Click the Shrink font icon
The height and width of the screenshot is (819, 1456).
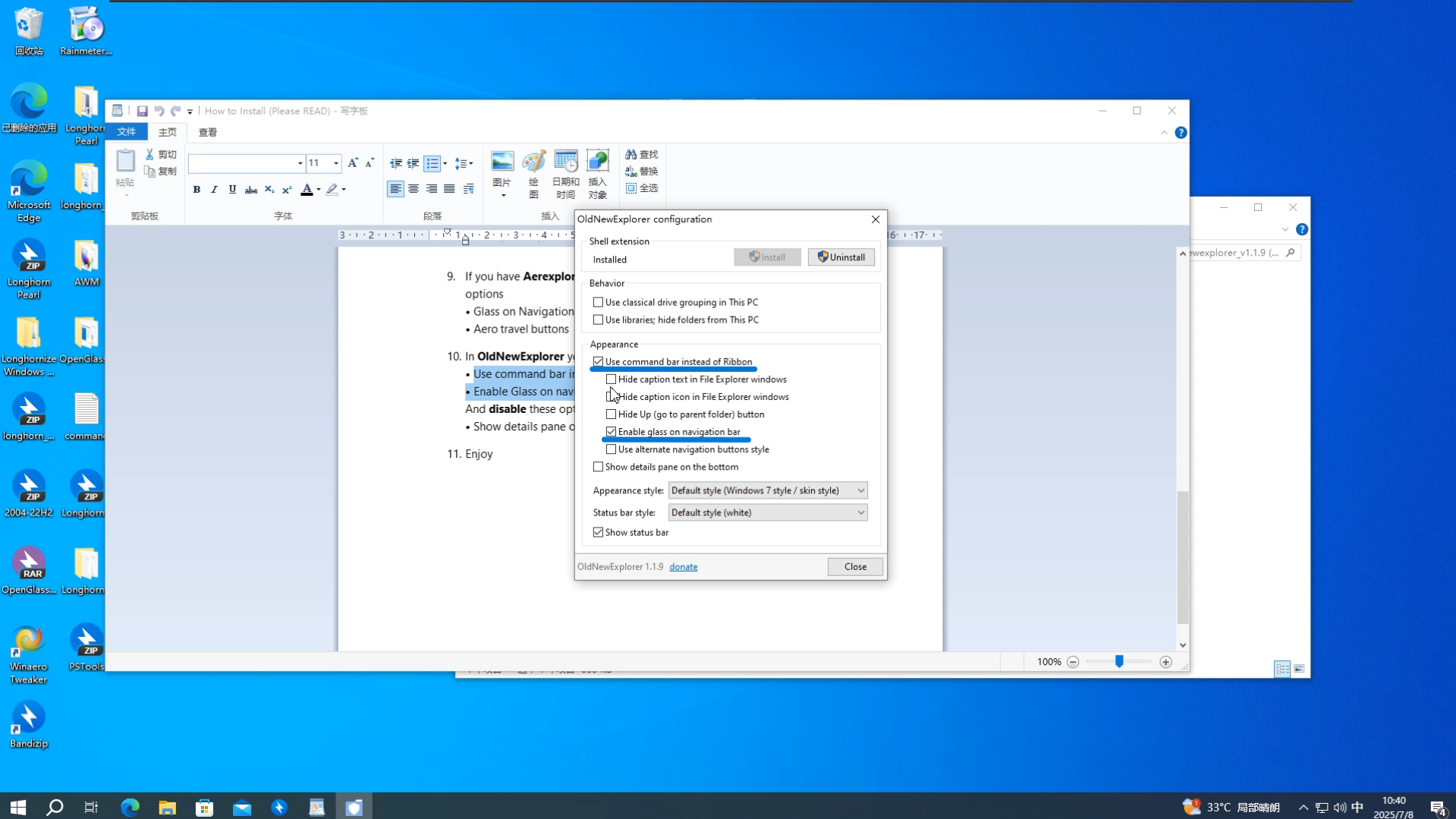pyautogui.click(x=370, y=163)
